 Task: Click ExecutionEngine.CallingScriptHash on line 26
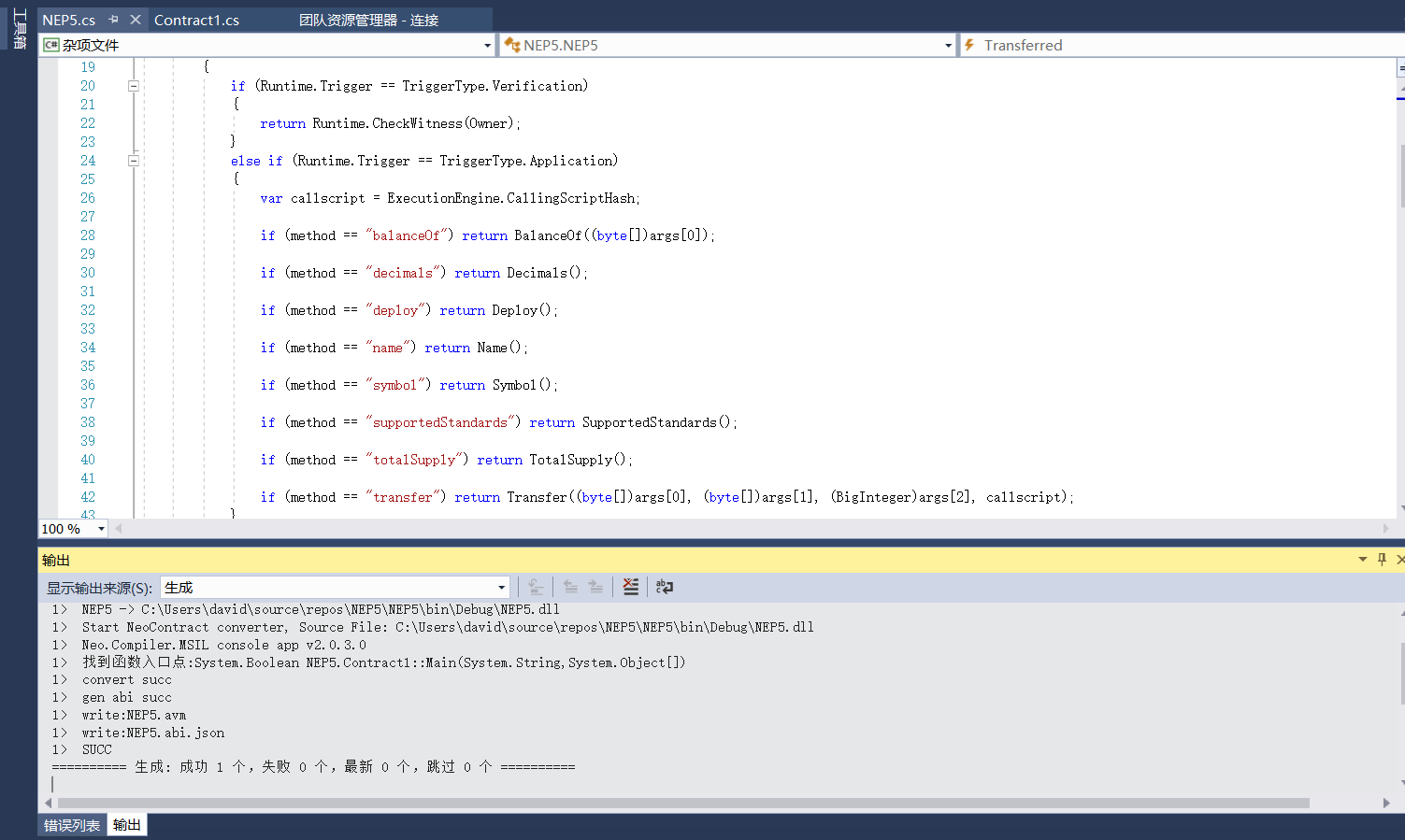pos(511,198)
